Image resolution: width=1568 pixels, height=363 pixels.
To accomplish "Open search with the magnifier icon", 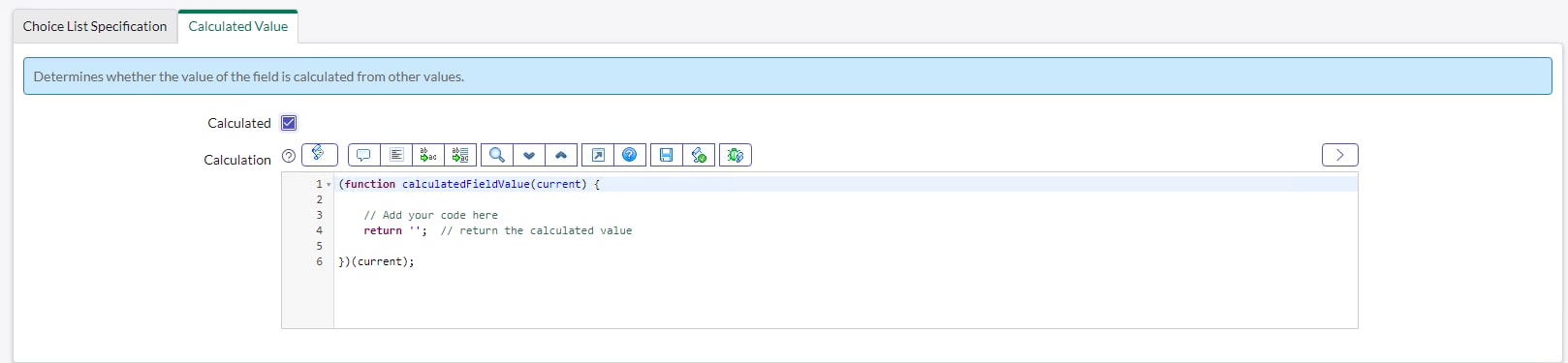I will click(x=496, y=155).
